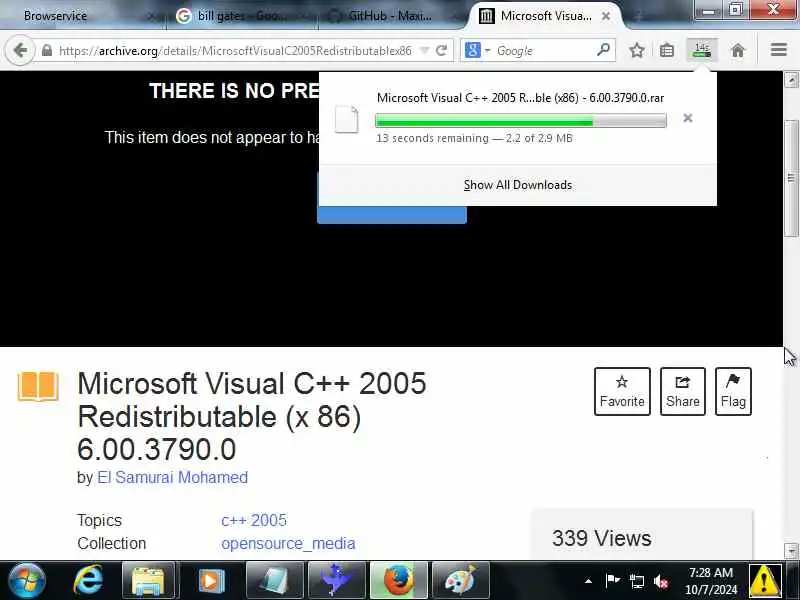Reload the page with the refresh icon
Viewport: 800px width, 600px height.
coord(442,51)
